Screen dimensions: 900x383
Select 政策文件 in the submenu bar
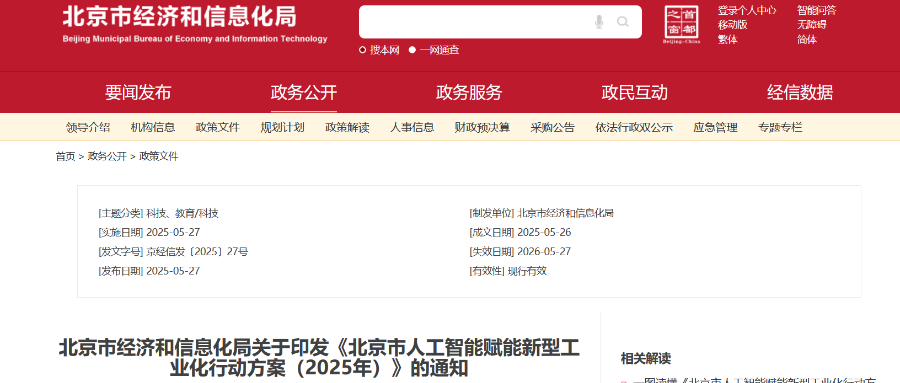click(x=218, y=127)
